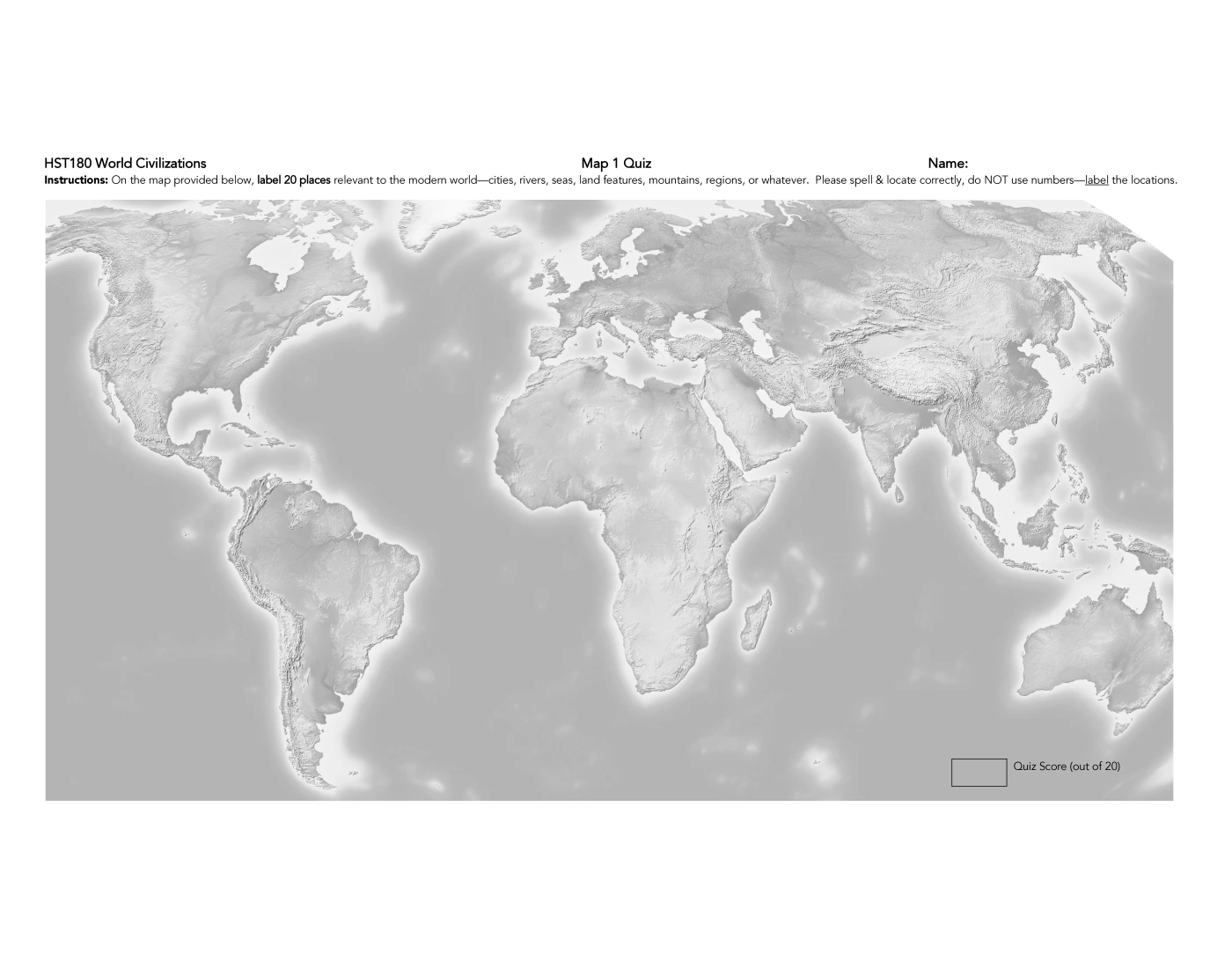The image size is (1232, 968).
Task: Click inside the Quiz Score box
Action: (x=979, y=772)
